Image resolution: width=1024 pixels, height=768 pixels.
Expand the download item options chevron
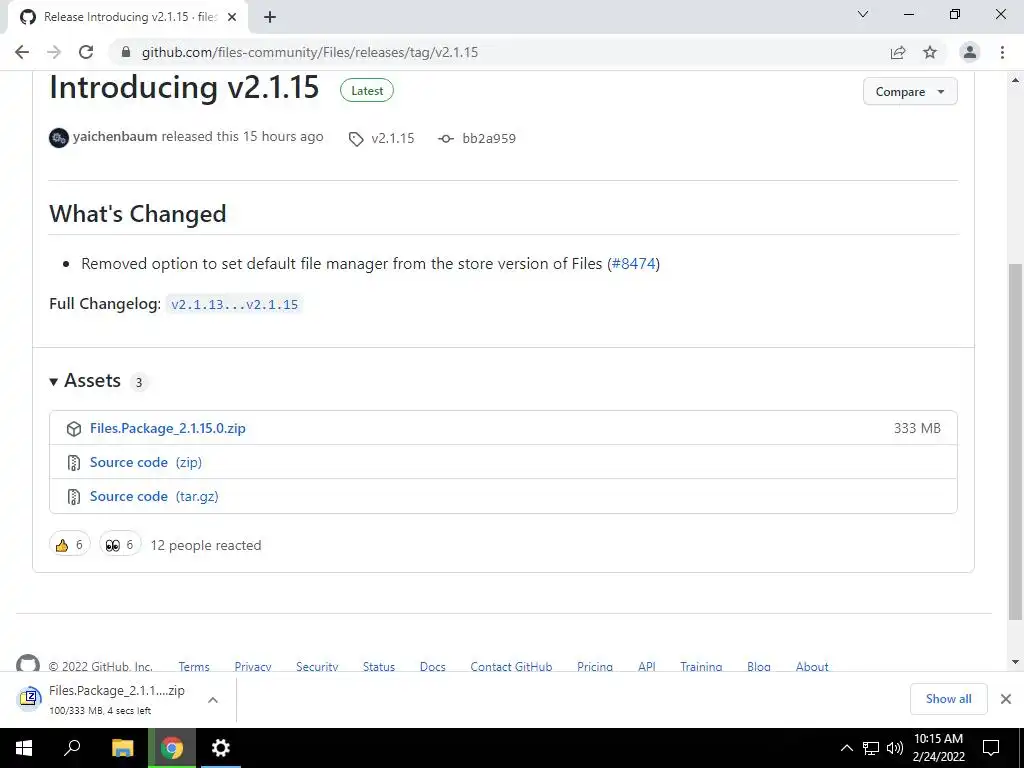[212, 699]
